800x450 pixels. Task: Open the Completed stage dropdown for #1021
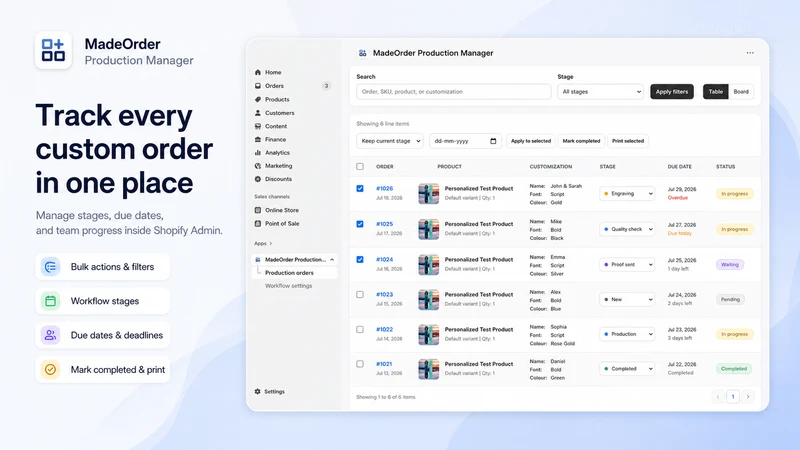click(x=627, y=368)
